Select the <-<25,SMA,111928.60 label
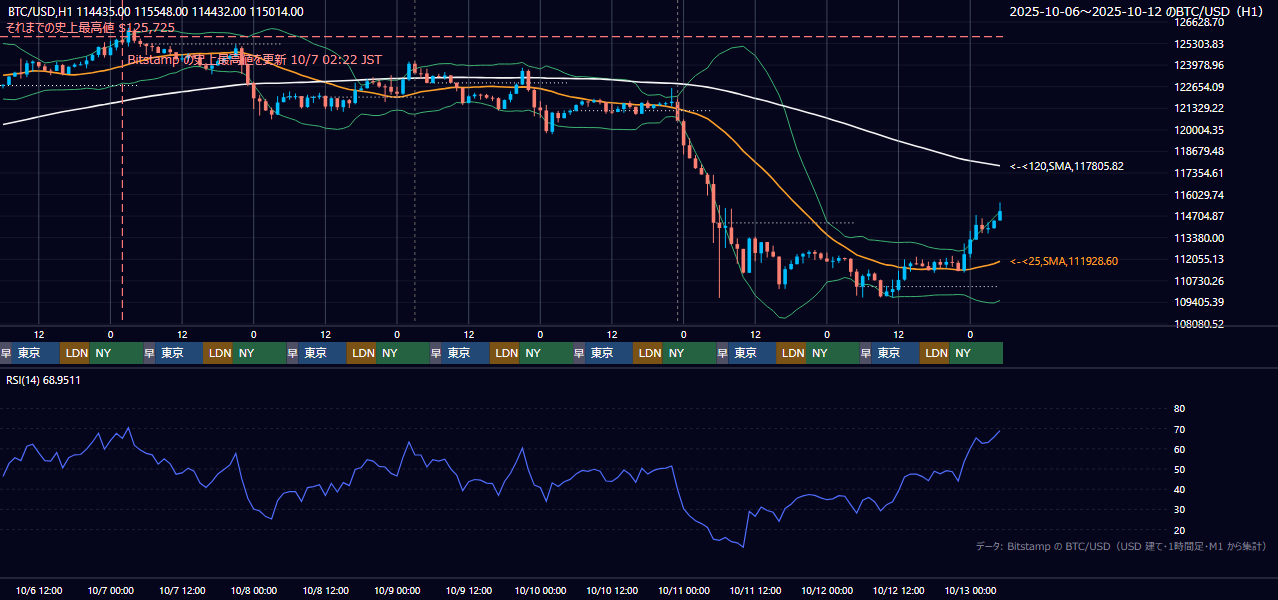This screenshot has width=1278, height=600. 1064,261
